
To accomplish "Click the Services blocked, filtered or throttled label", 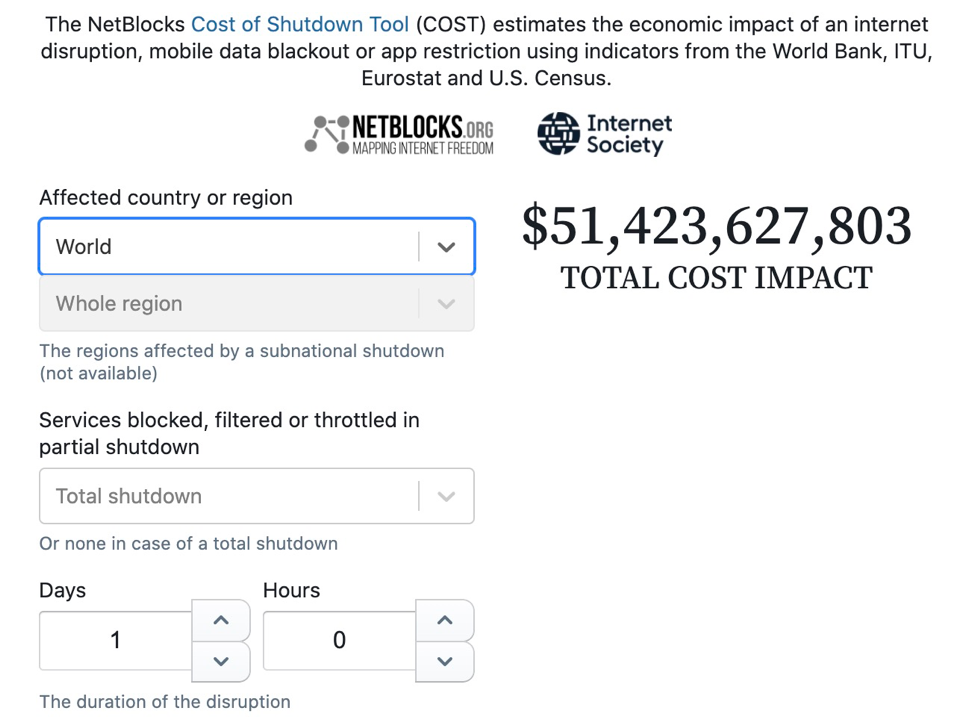I will click(x=229, y=434).
